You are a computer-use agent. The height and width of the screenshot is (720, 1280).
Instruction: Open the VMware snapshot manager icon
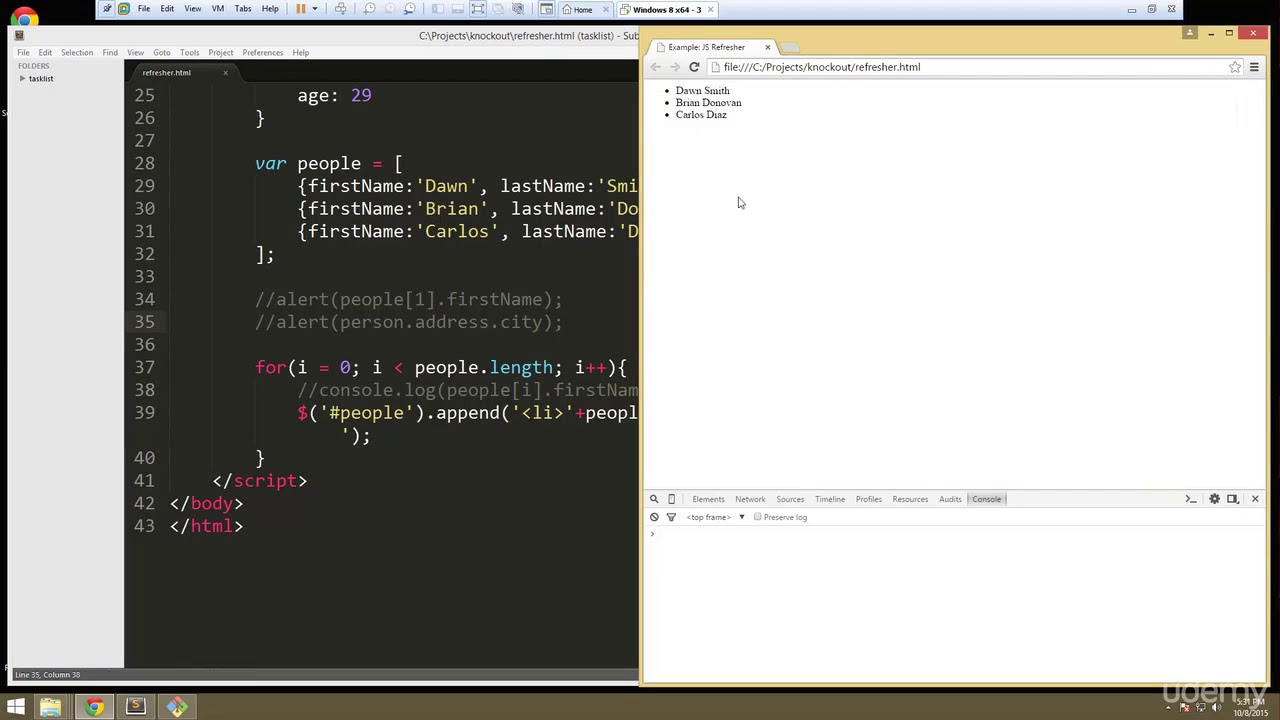pyautogui.click(x=409, y=9)
